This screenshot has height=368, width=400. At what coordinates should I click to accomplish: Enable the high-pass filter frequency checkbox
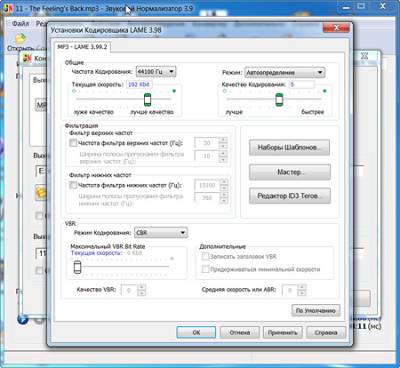click(x=73, y=143)
